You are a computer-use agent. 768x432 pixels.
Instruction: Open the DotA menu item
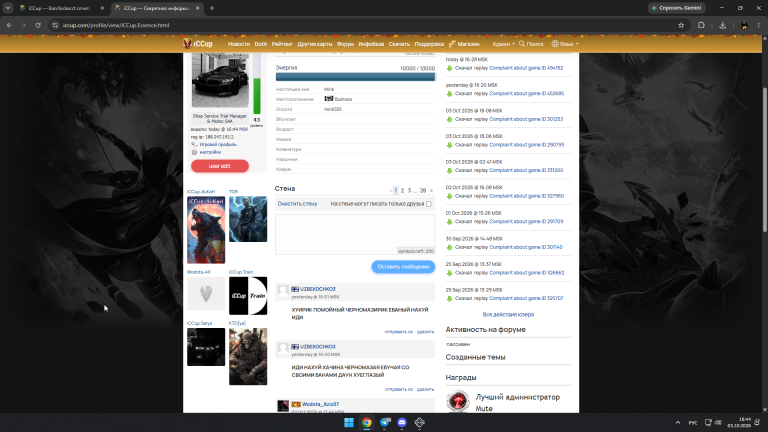click(261, 44)
